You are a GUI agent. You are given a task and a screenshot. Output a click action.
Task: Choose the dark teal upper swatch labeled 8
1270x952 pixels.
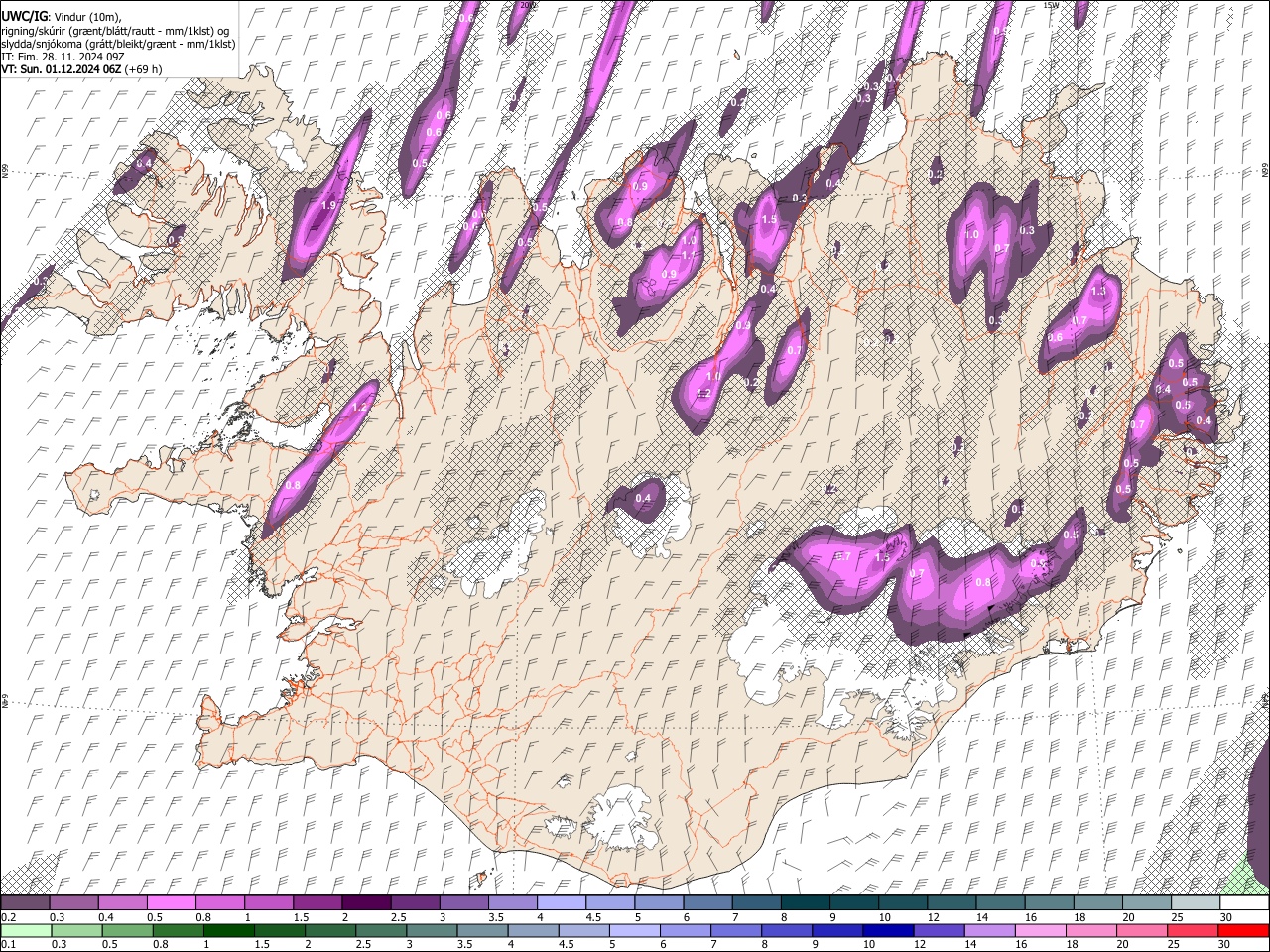coord(806,903)
